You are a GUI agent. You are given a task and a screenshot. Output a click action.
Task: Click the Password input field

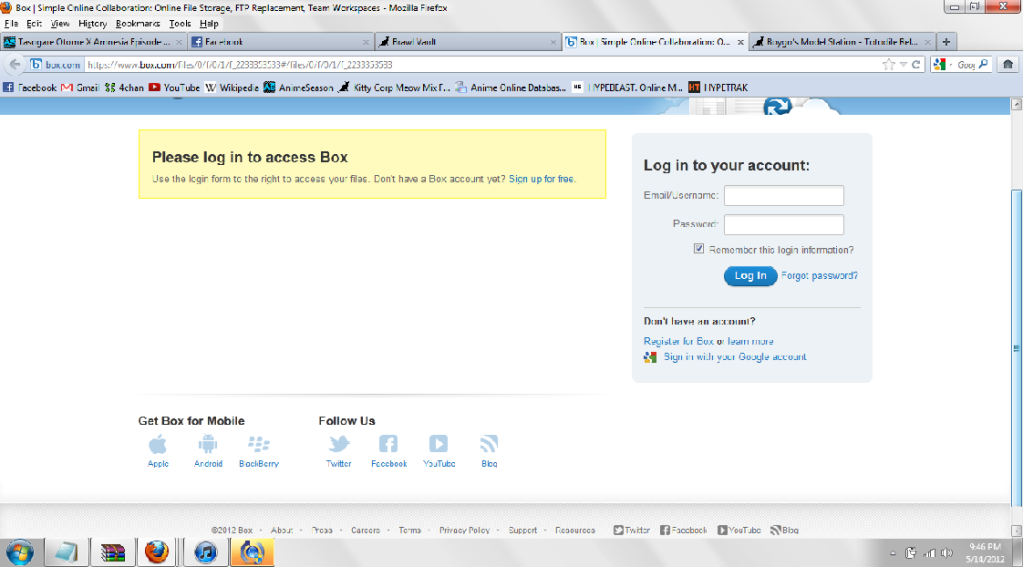pyautogui.click(x=784, y=225)
